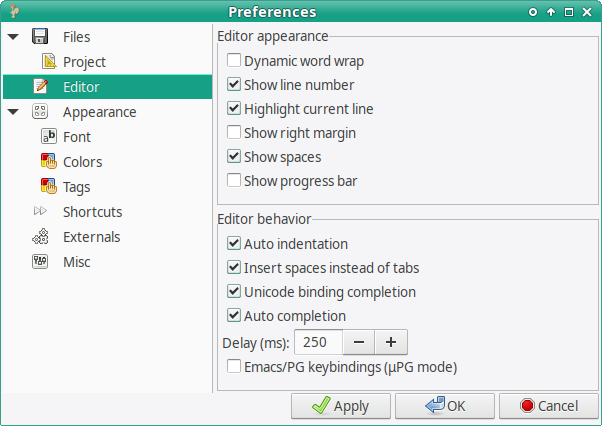The height and width of the screenshot is (426, 602).
Task: Increase delay with plus button
Action: pos(391,342)
